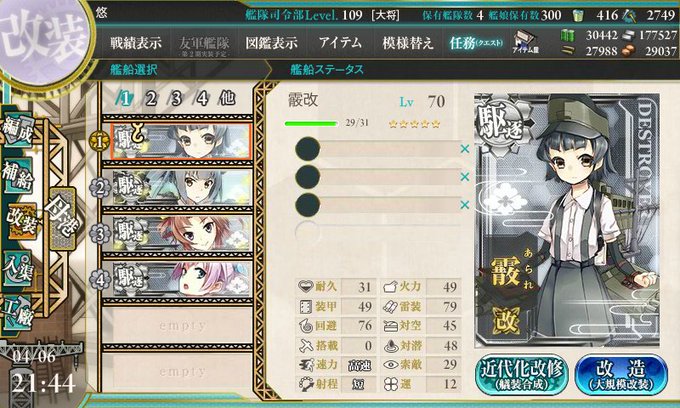680x408 pixels.
Task: Open the 入渠 docking repair icon
Action: 18,268
